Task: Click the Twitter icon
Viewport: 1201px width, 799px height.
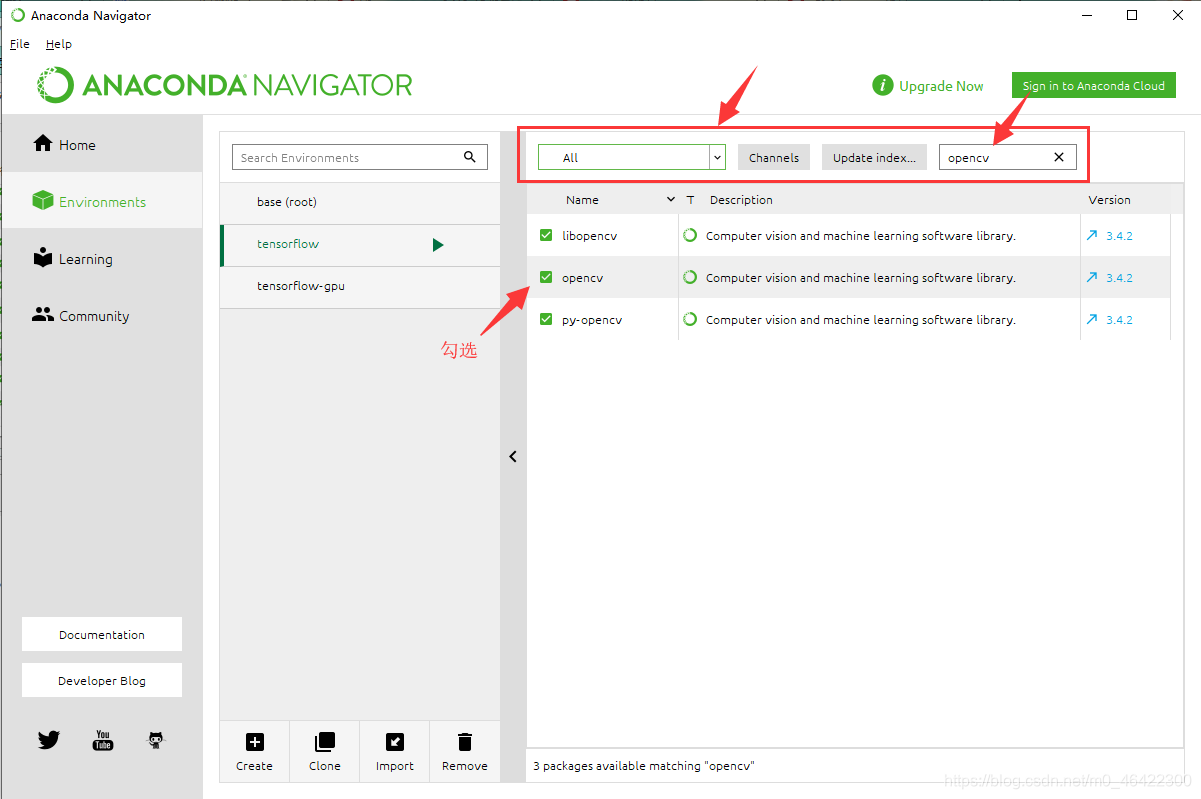Action: point(49,740)
